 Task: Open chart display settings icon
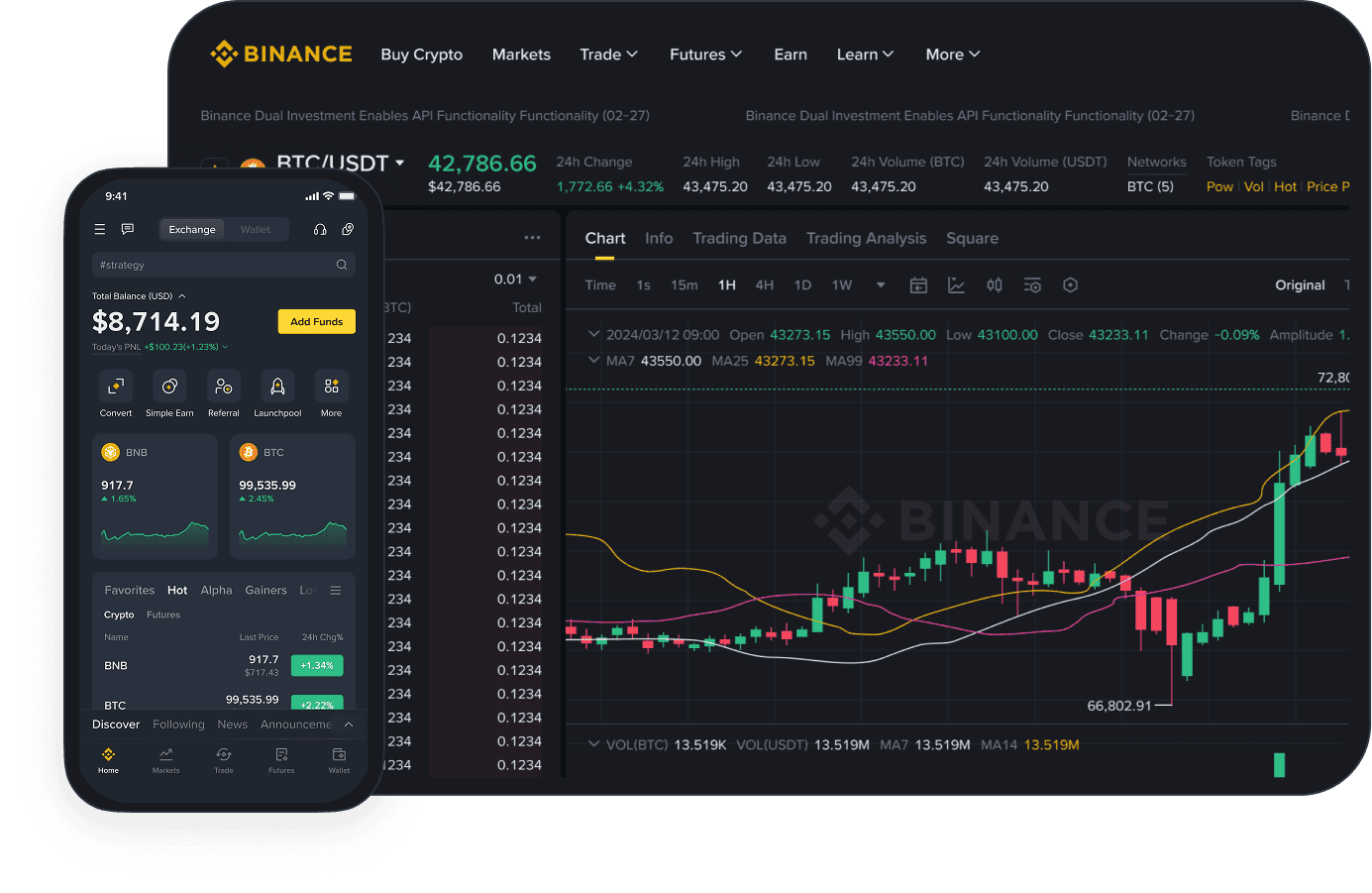click(x=1032, y=285)
